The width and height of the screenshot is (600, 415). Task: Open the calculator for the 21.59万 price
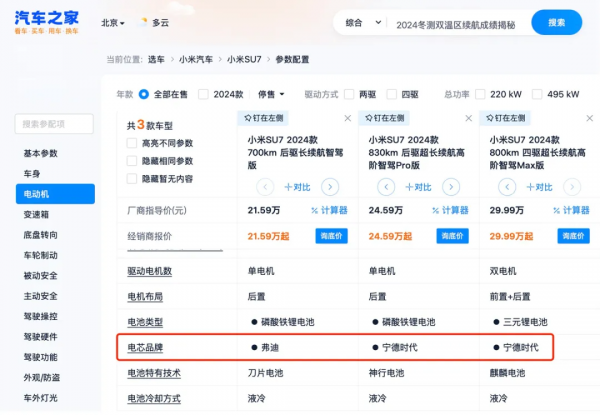tap(329, 210)
